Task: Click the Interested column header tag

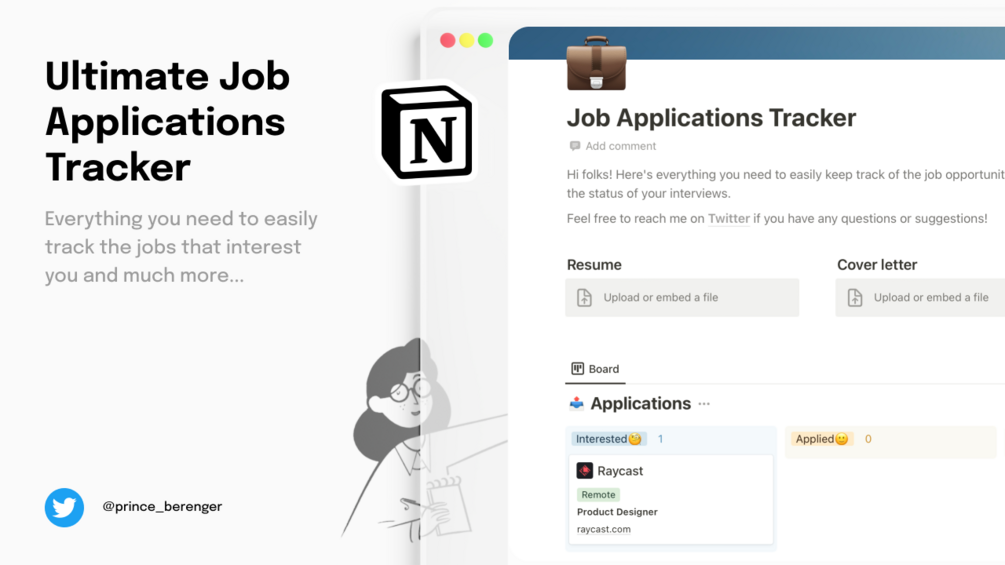Action: tap(609, 439)
